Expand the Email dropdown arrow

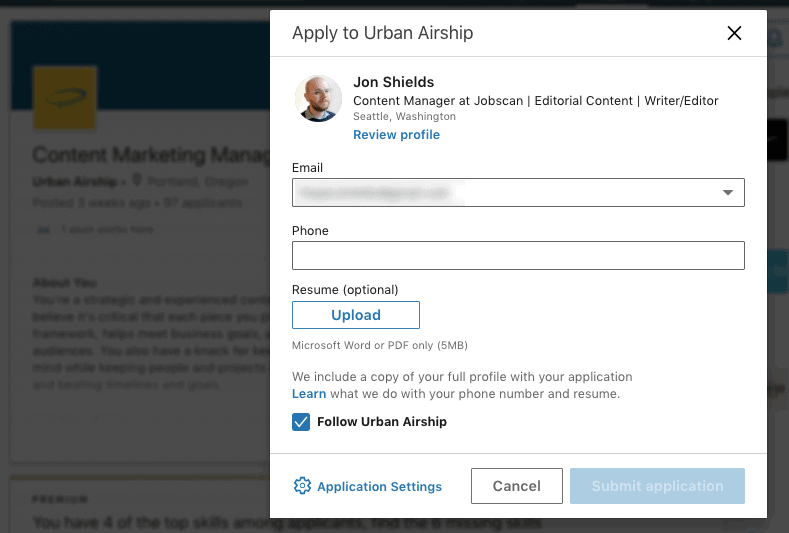[728, 193]
